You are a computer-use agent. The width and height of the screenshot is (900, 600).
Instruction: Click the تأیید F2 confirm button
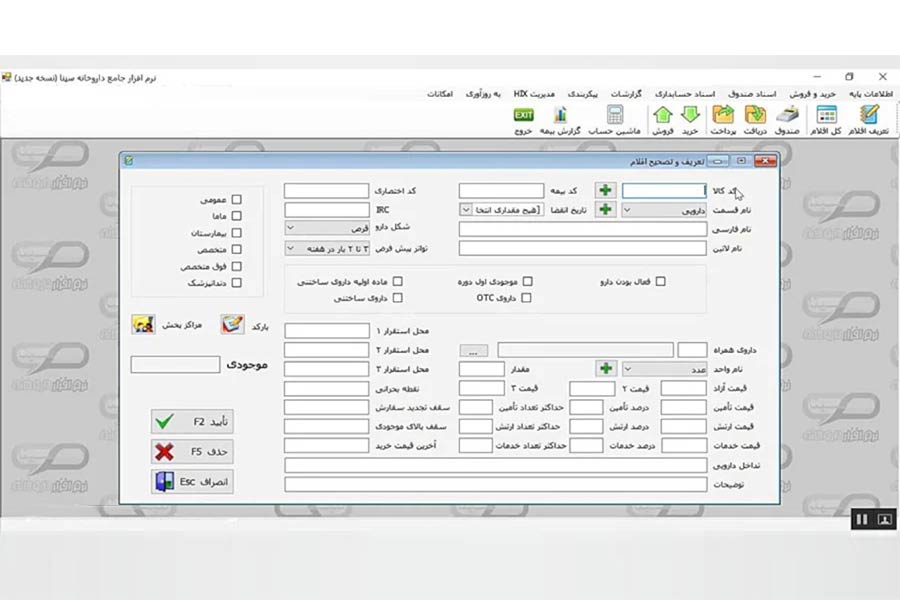pyautogui.click(x=192, y=421)
